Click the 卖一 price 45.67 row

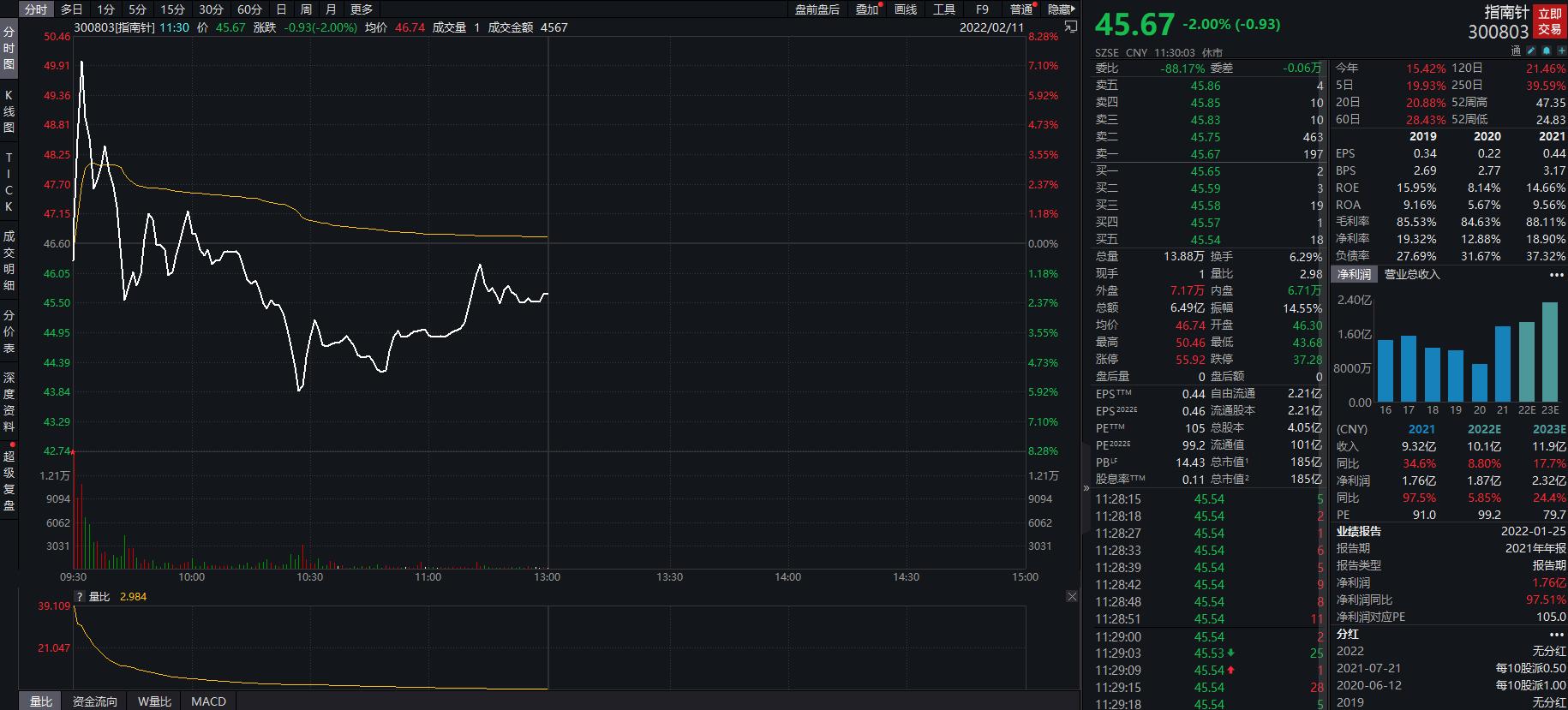[x=1209, y=154]
